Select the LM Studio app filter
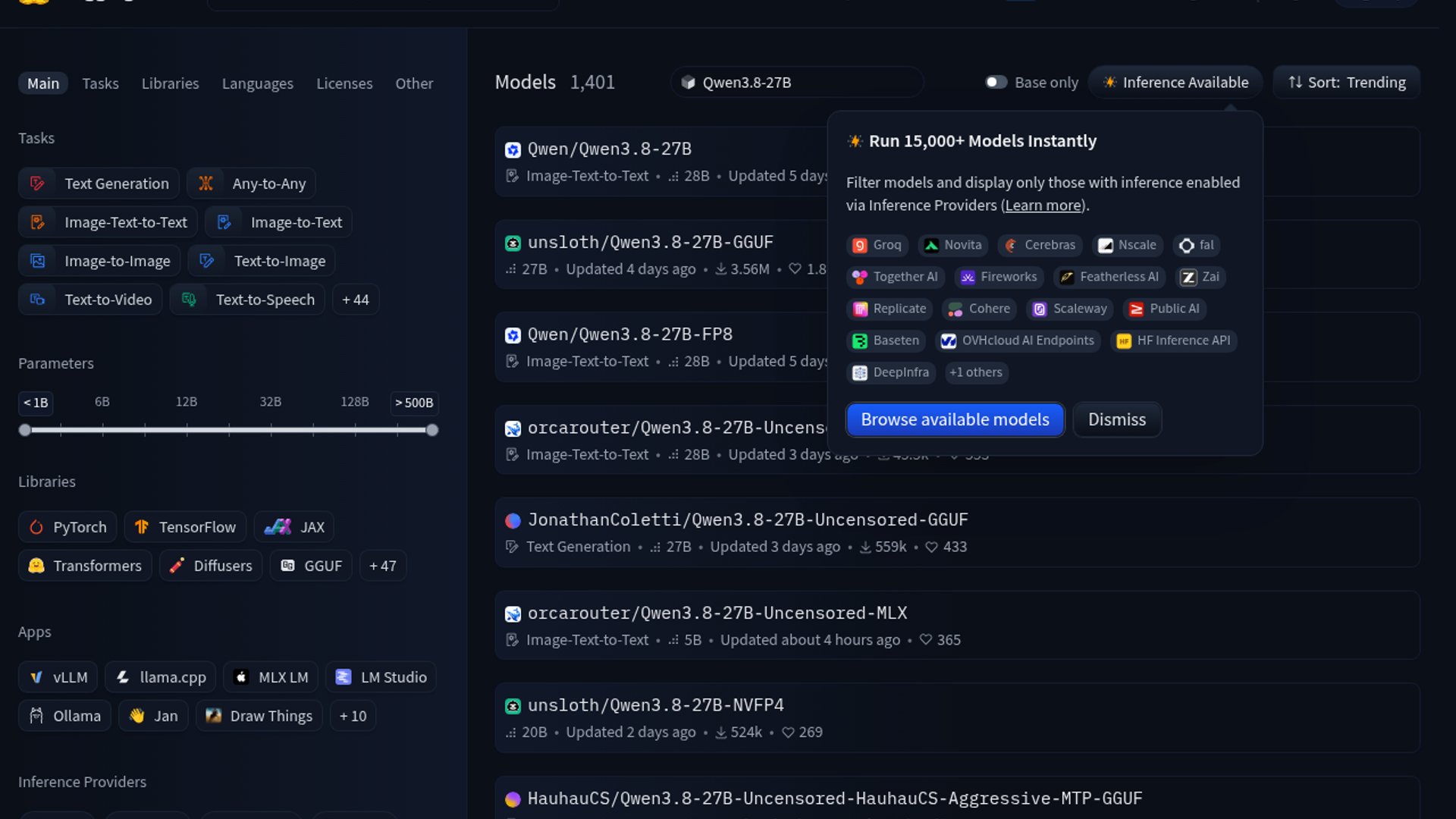This screenshot has height=819, width=1456. click(381, 677)
